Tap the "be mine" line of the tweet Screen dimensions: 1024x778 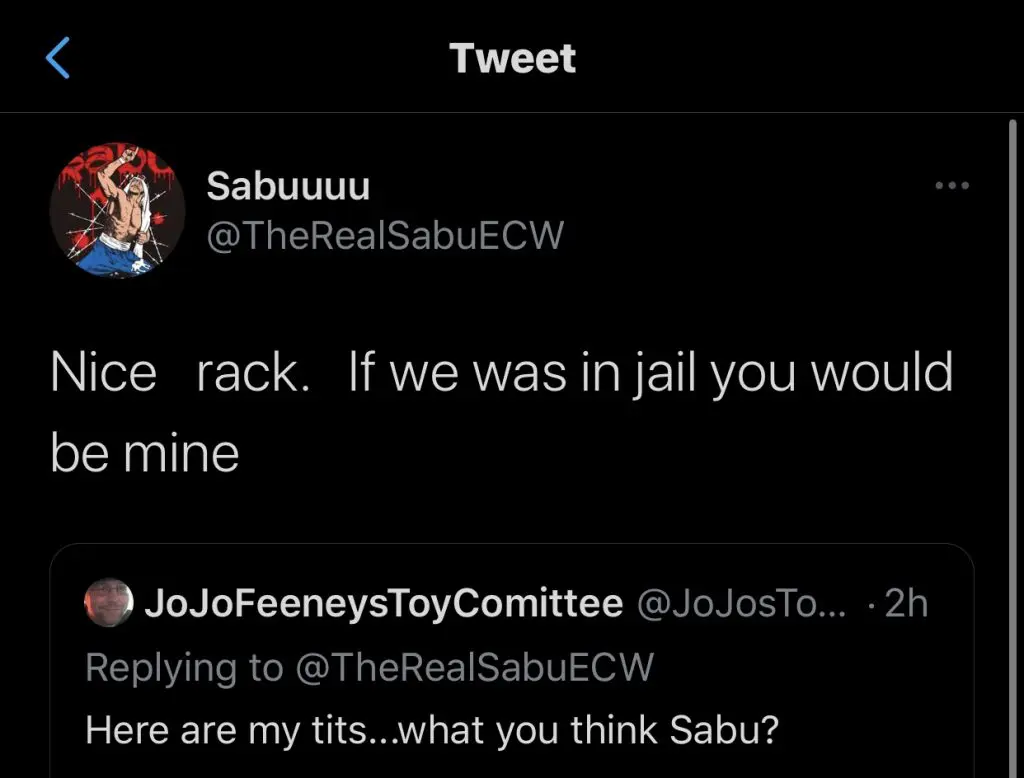click(145, 452)
